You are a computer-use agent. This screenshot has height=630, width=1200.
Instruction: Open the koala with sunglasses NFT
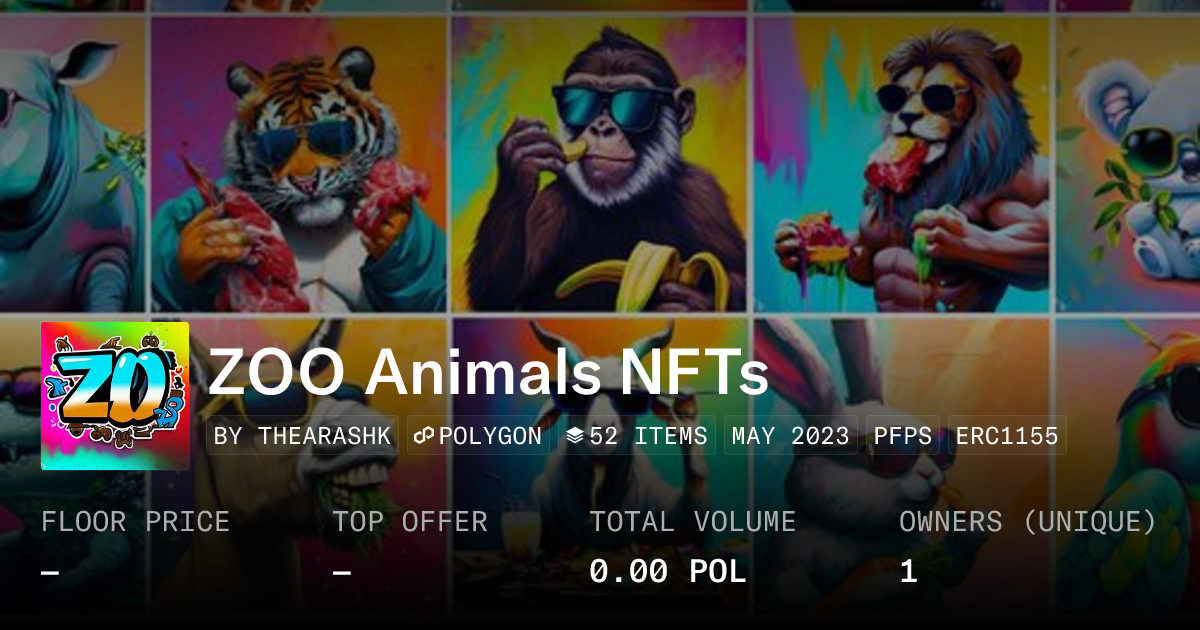coord(1130,165)
